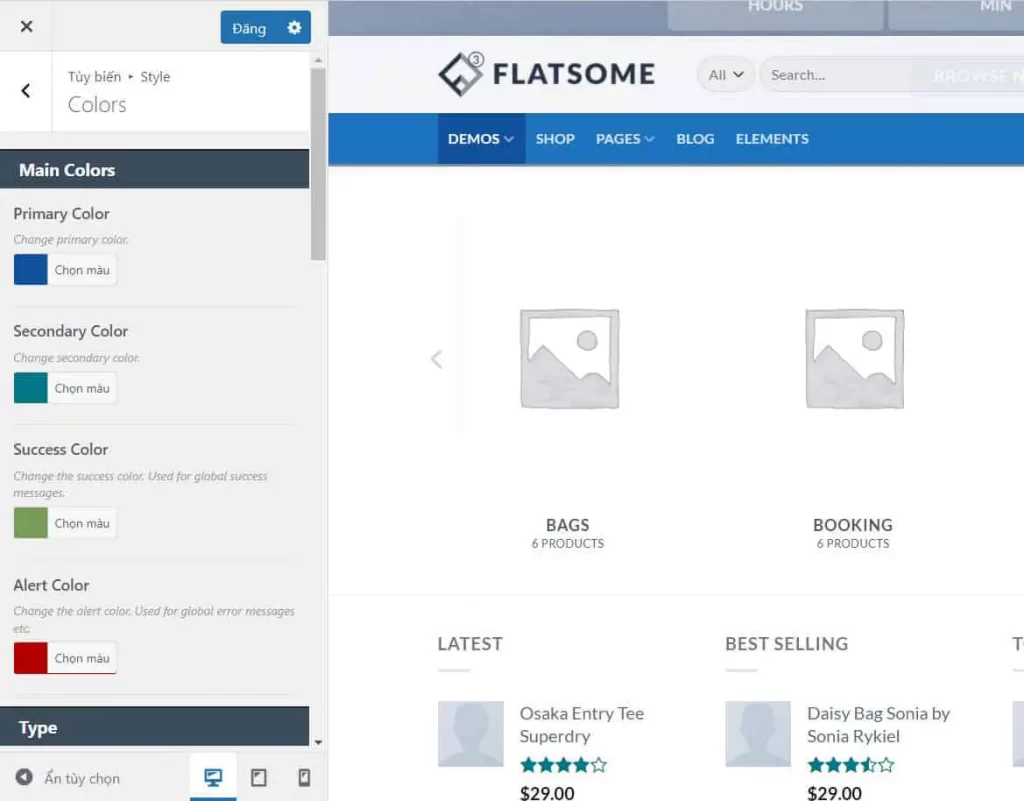Open the BLOG menu item
Image resolution: width=1024 pixels, height=801 pixels.
click(x=694, y=139)
